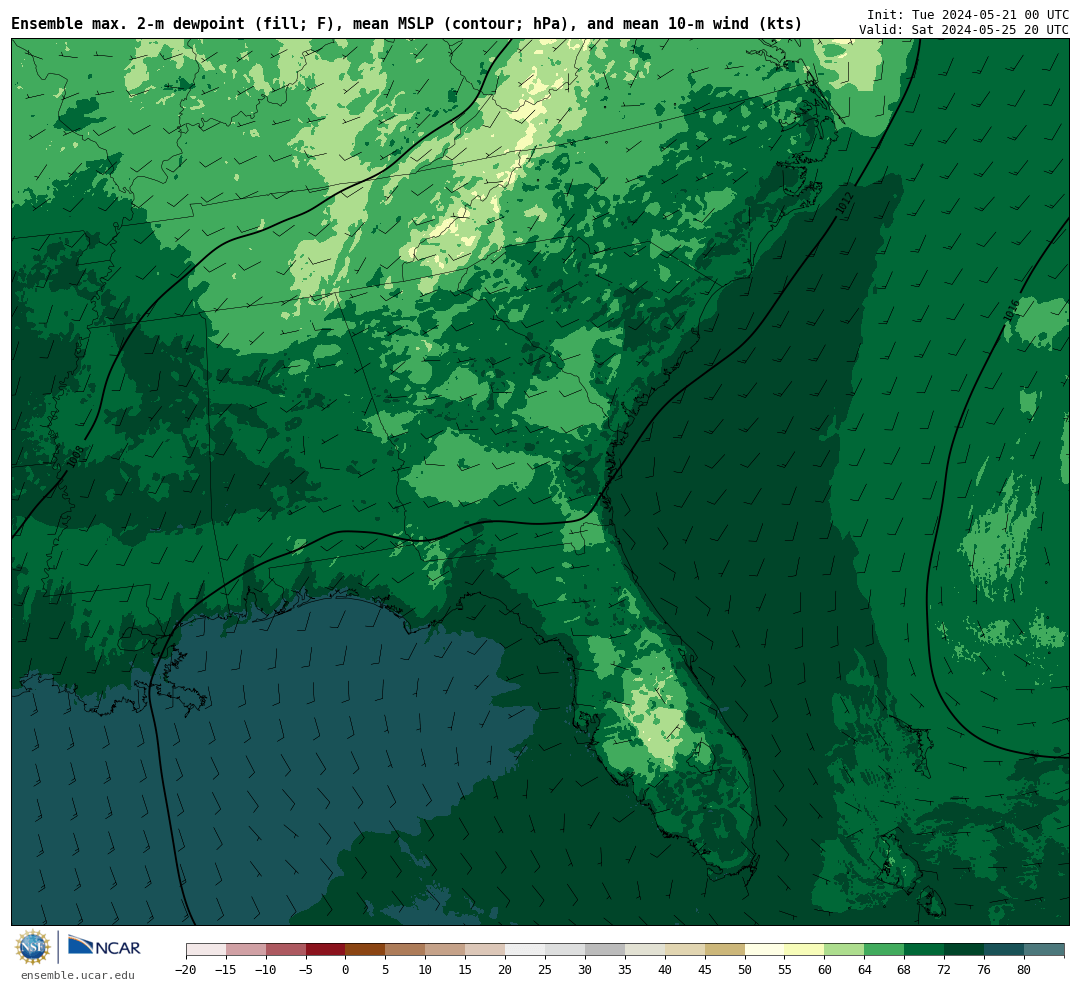
Task: Click the 68 colorbar tick label
Action: (905, 969)
